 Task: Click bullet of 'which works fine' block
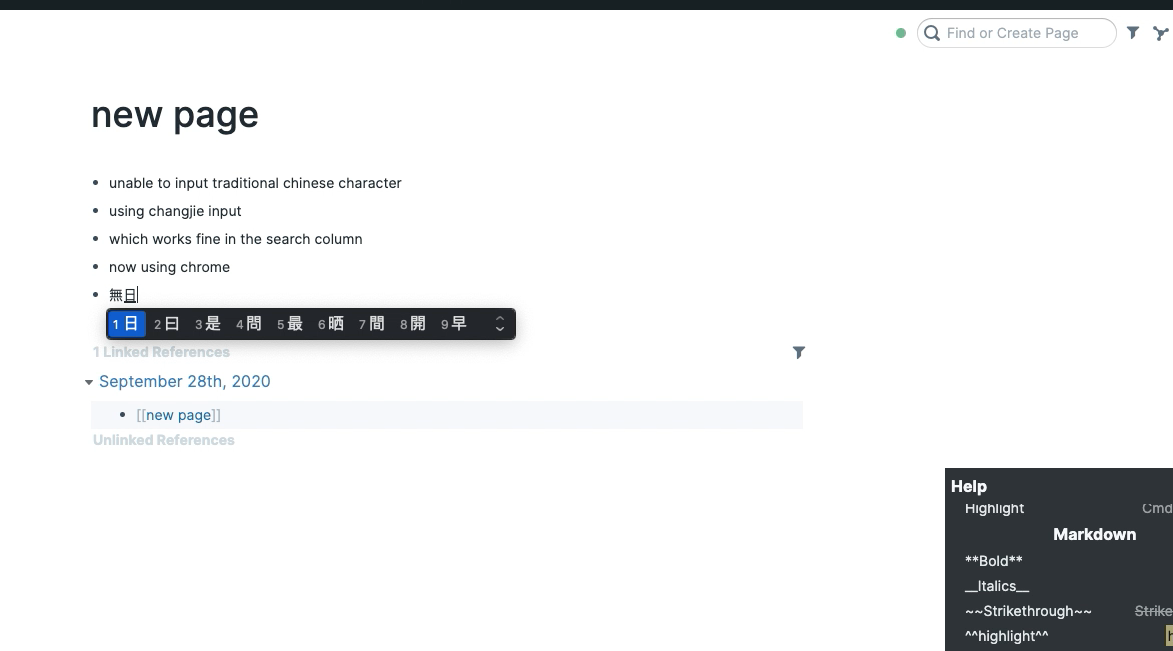(95, 239)
